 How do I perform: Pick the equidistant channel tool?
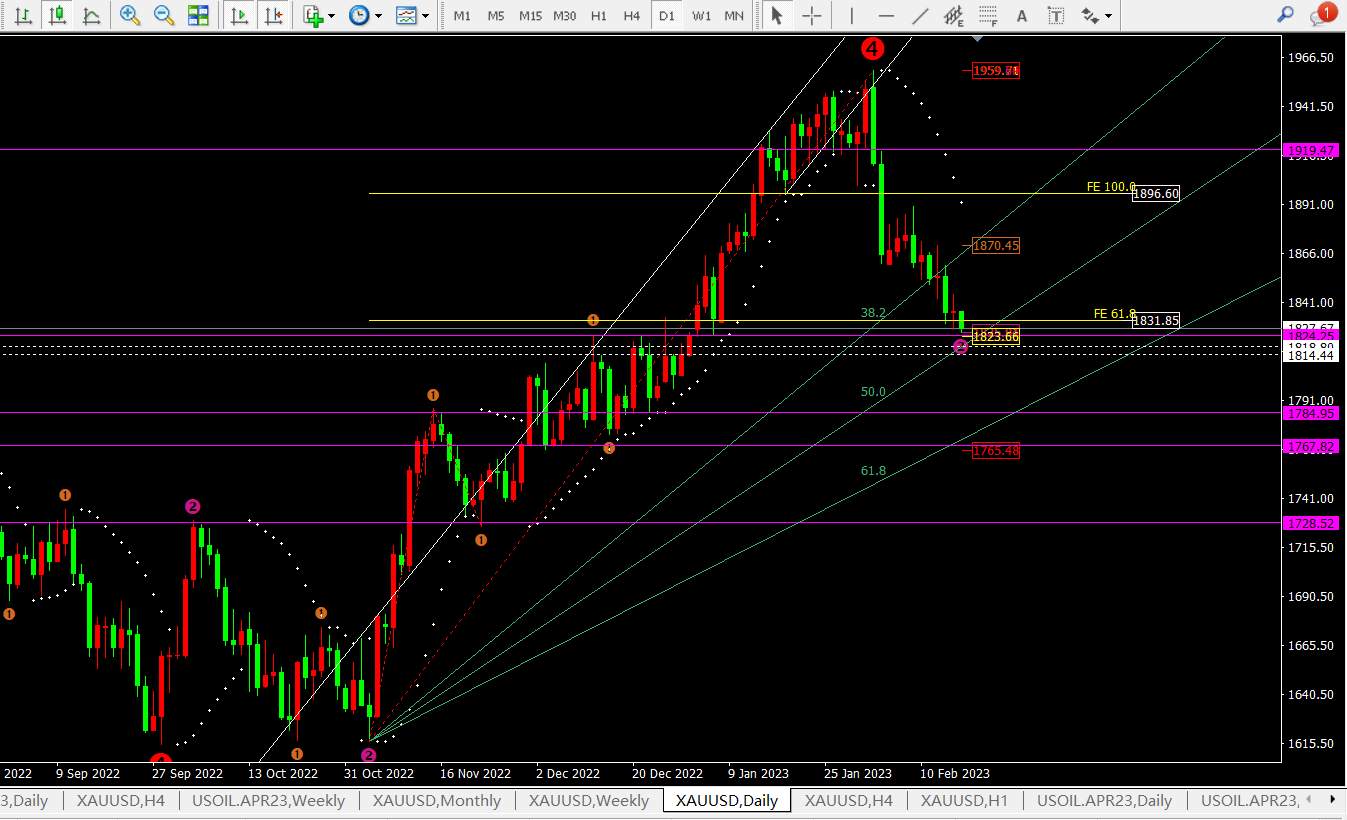point(953,15)
